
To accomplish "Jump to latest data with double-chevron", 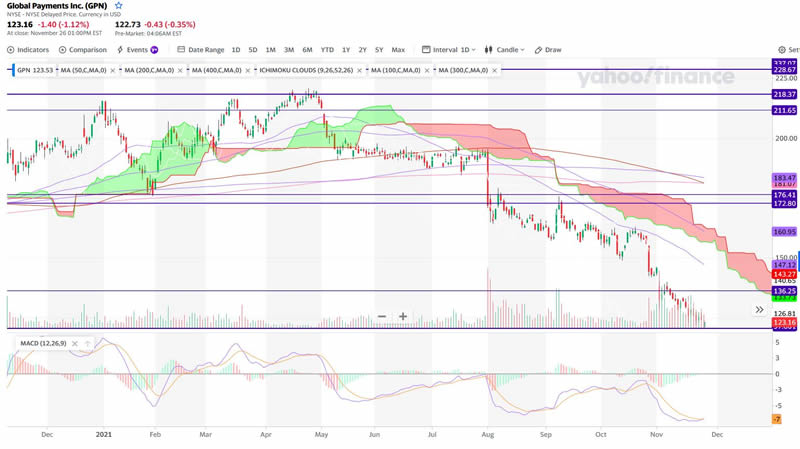I will [759, 310].
